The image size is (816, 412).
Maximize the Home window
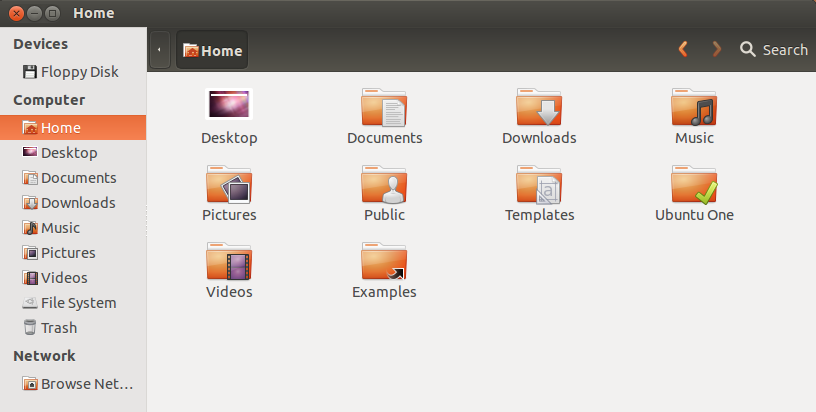(52, 13)
